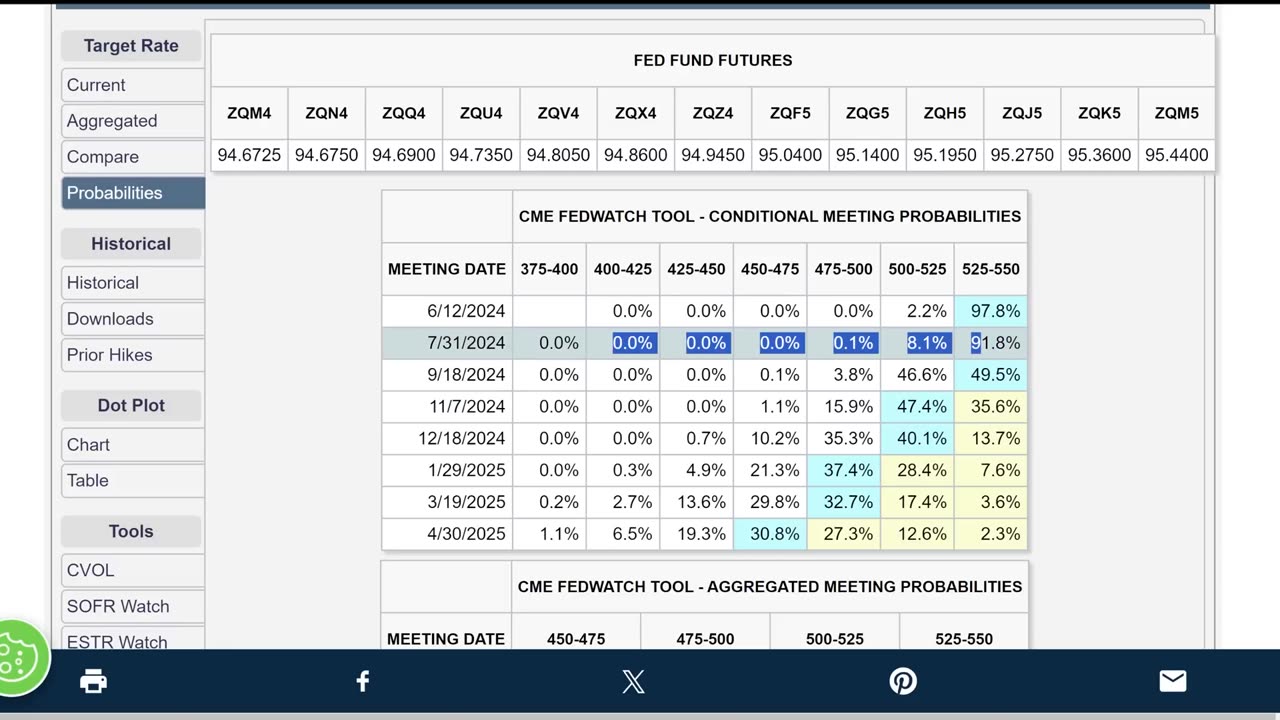Click the ZQZ4 futures column header
This screenshot has width=1280, height=720.
pyautogui.click(x=713, y=113)
